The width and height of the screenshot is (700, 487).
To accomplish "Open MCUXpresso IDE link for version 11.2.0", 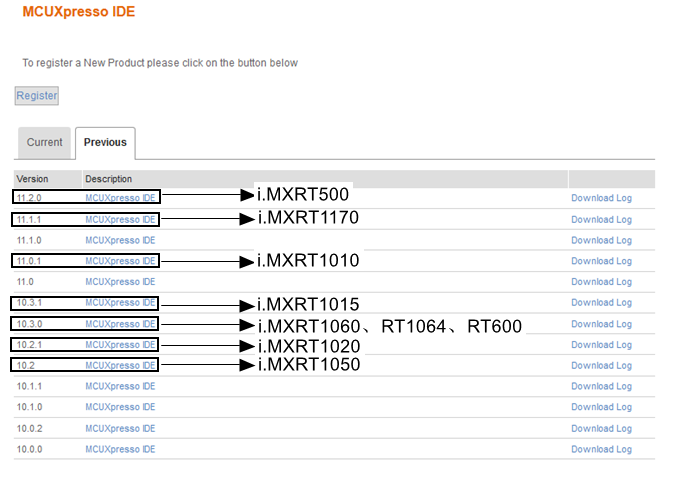I will [120, 198].
